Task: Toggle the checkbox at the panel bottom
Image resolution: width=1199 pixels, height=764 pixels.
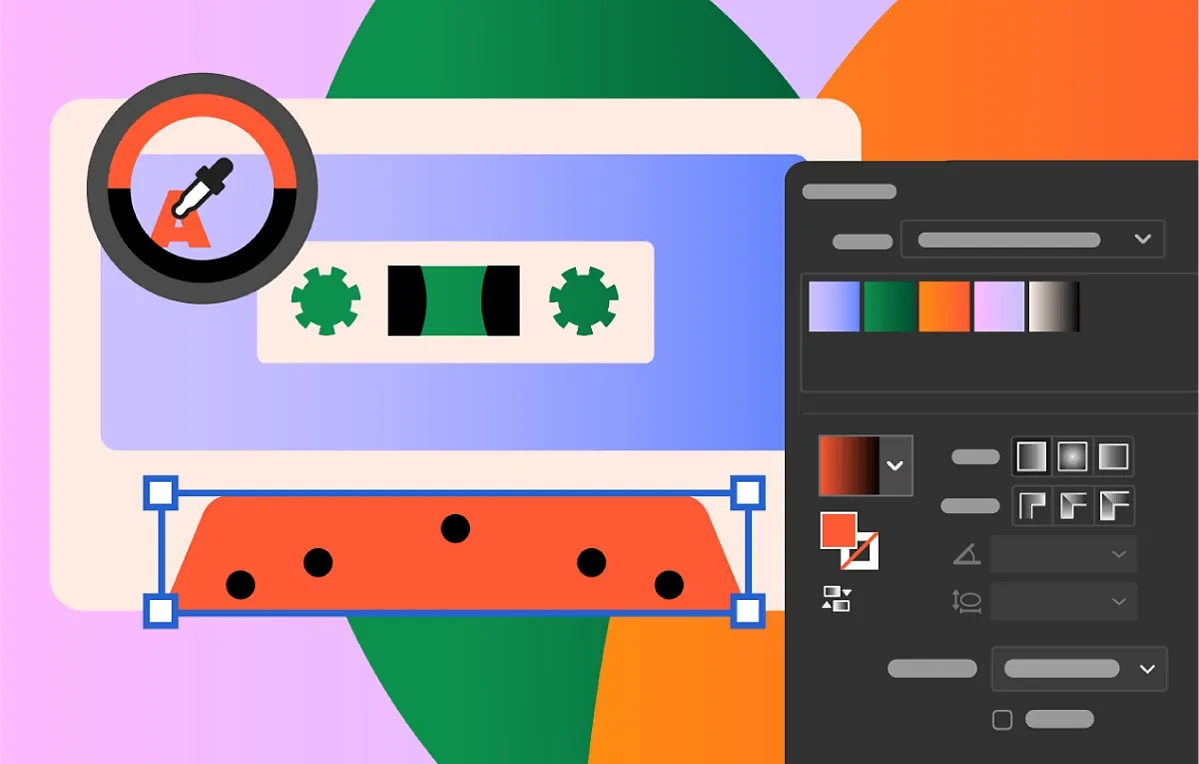Action: 1001,719
